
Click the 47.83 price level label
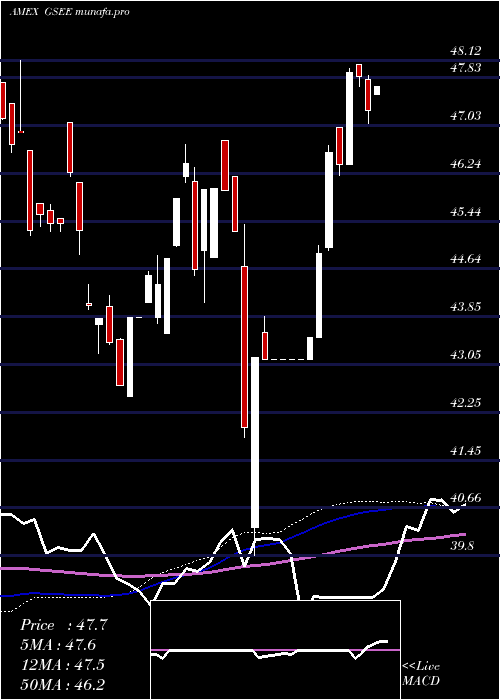[466, 68]
